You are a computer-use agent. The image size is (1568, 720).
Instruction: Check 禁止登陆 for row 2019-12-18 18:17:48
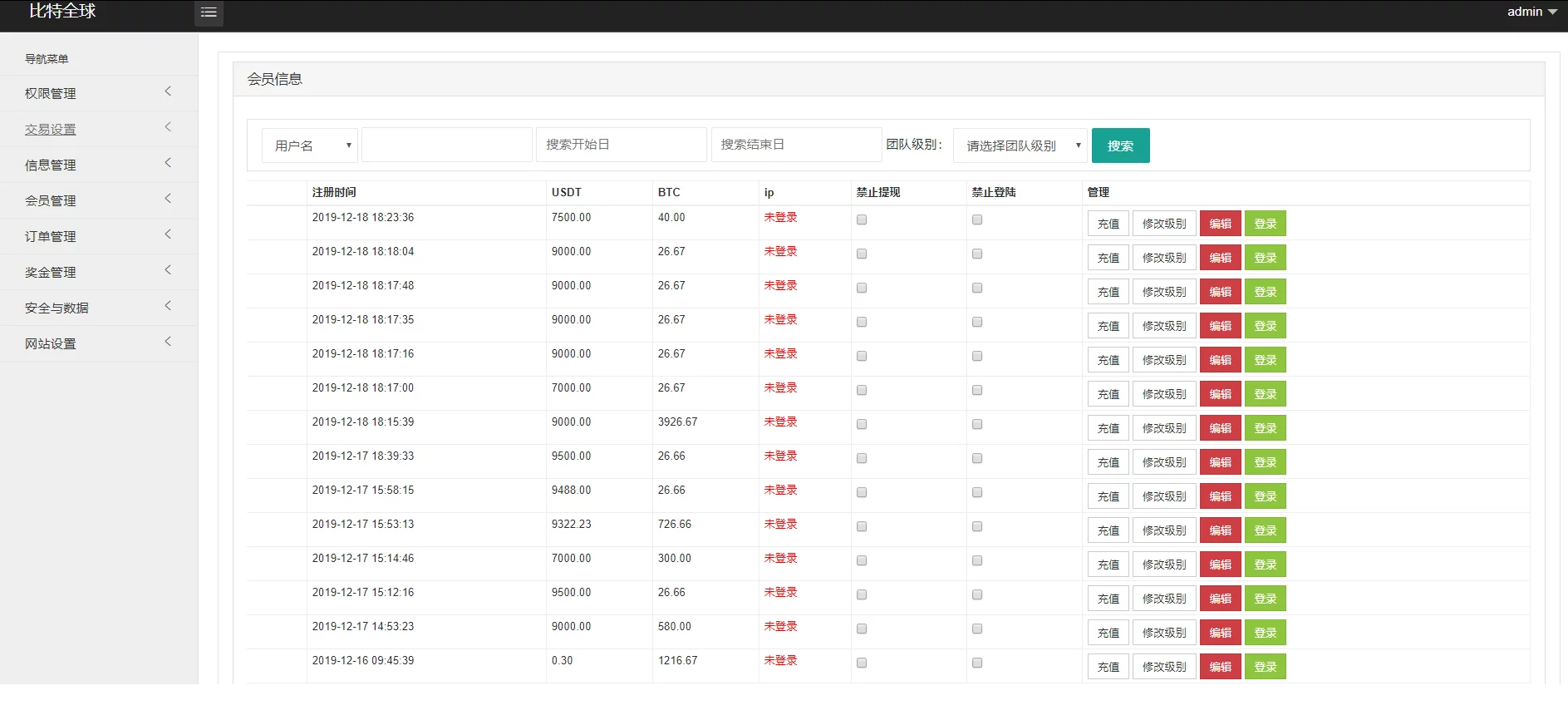coord(977,288)
